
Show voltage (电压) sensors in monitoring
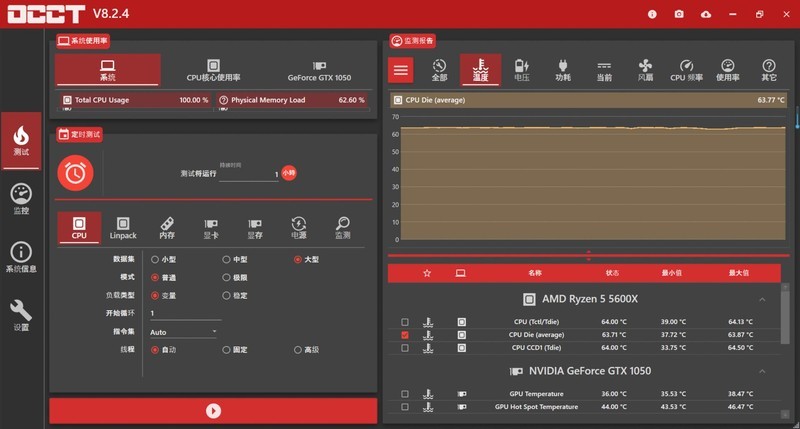(x=521, y=70)
